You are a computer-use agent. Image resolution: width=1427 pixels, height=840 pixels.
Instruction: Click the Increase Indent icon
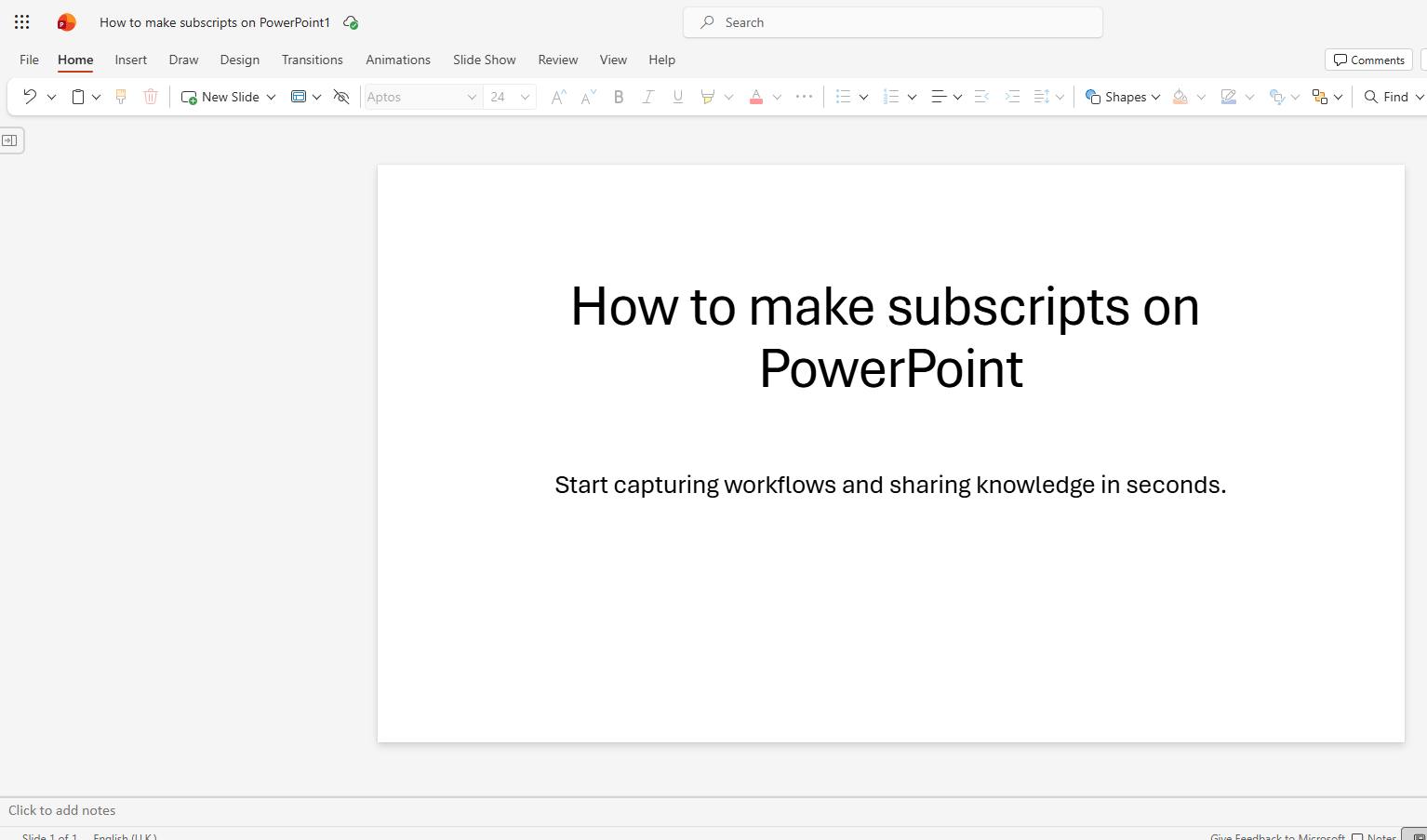[x=1012, y=97]
